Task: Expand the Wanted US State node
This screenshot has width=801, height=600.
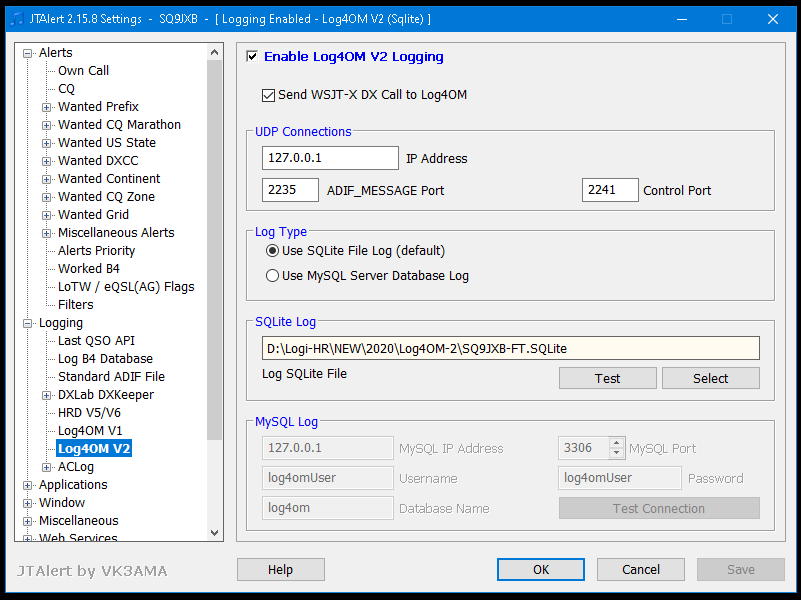Action: tap(46, 143)
